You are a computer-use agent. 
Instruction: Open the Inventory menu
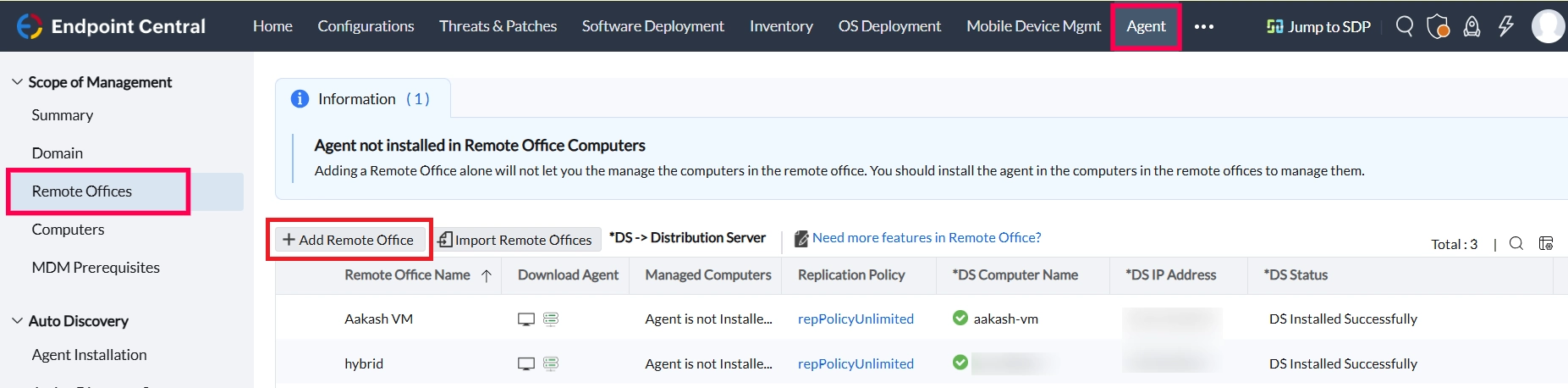(x=781, y=26)
